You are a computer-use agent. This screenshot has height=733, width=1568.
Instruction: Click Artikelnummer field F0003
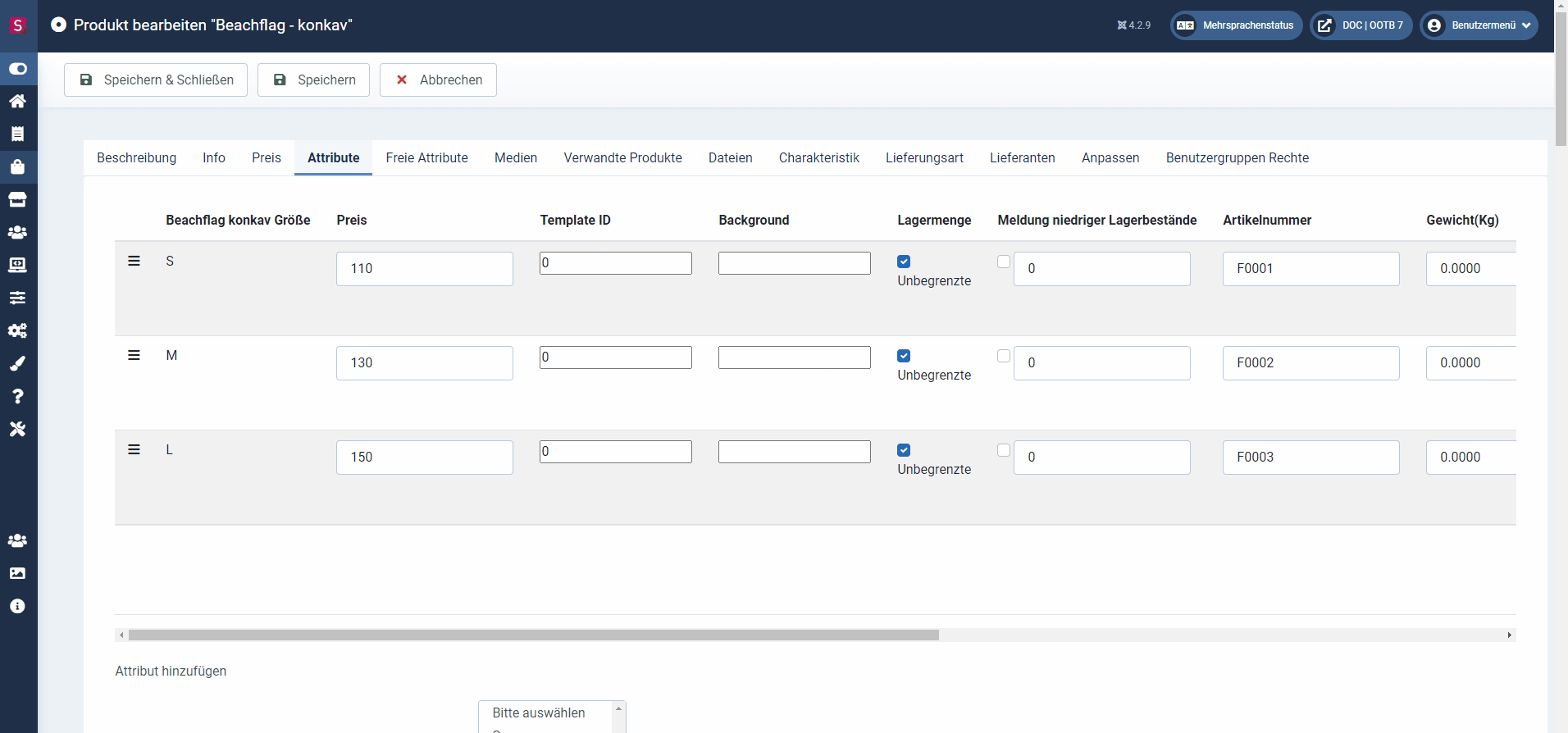pos(1311,458)
